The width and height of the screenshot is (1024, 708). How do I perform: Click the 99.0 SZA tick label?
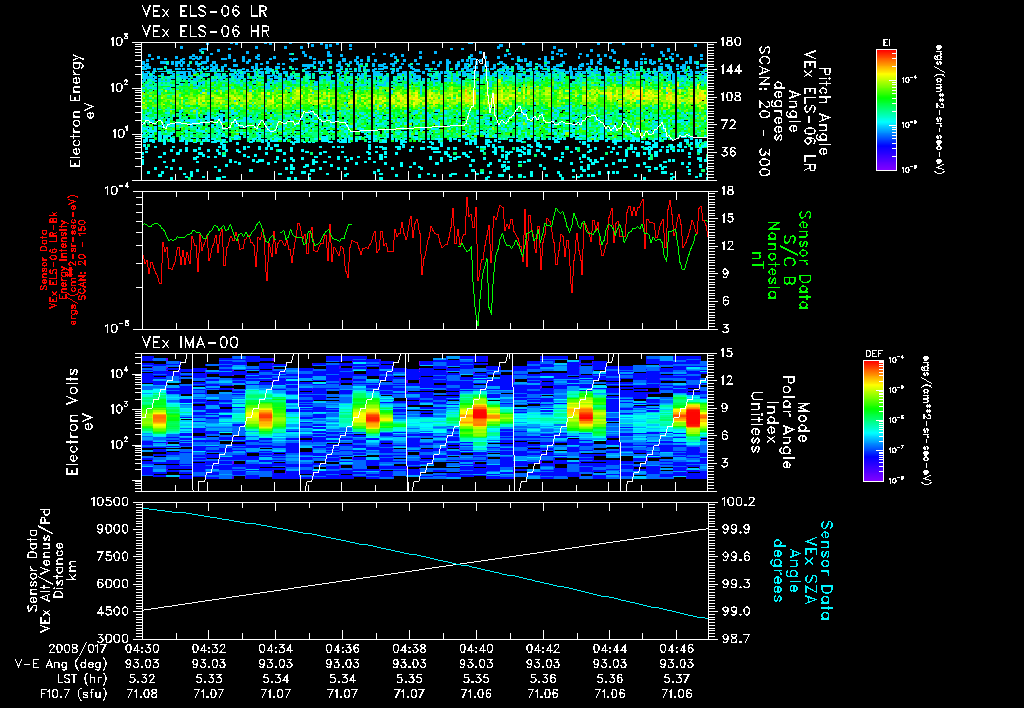point(736,611)
